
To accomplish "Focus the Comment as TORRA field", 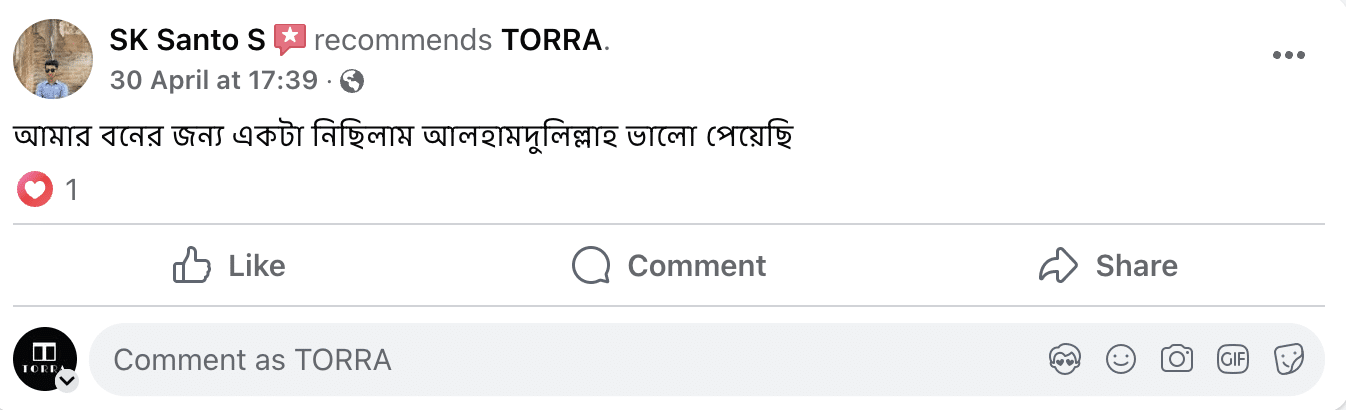I will point(560,359).
